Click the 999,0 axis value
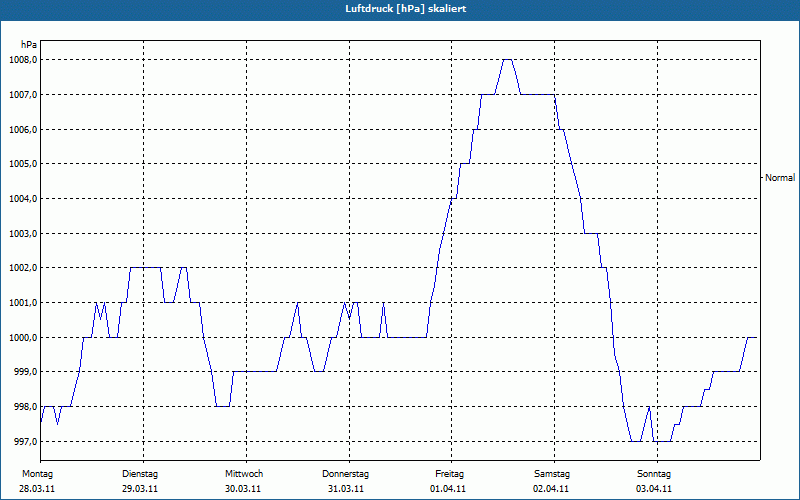Image resolution: width=800 pixels, height=500 pixels. coord(24,372)
